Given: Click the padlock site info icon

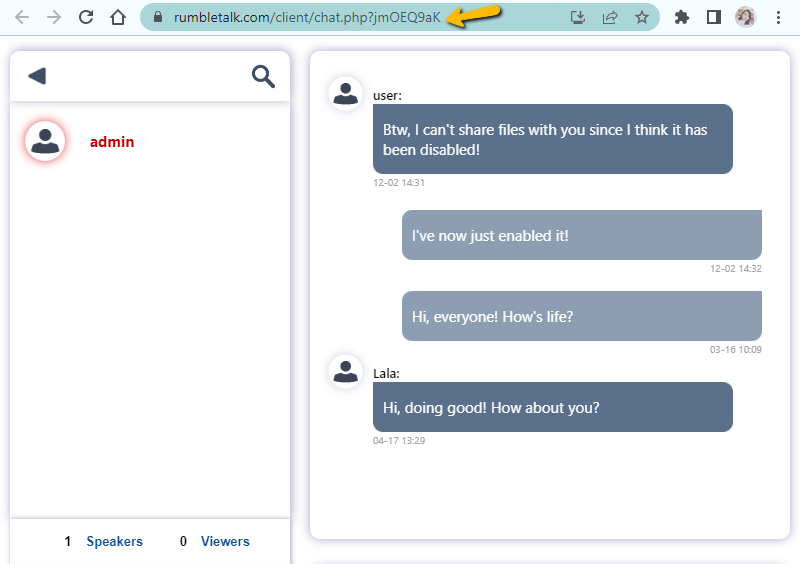Looking at the screenshot, I should pyautogui.click(x=157, y=17).
